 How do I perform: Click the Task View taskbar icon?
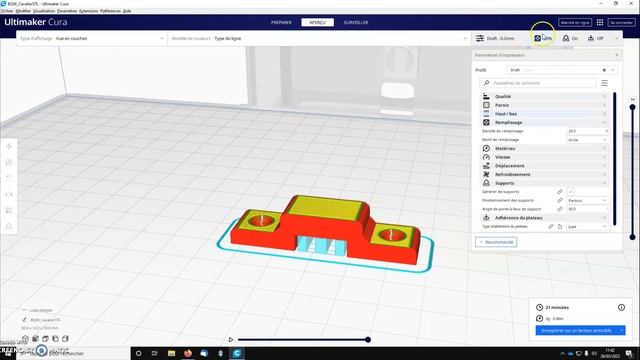tap(155, 353)
